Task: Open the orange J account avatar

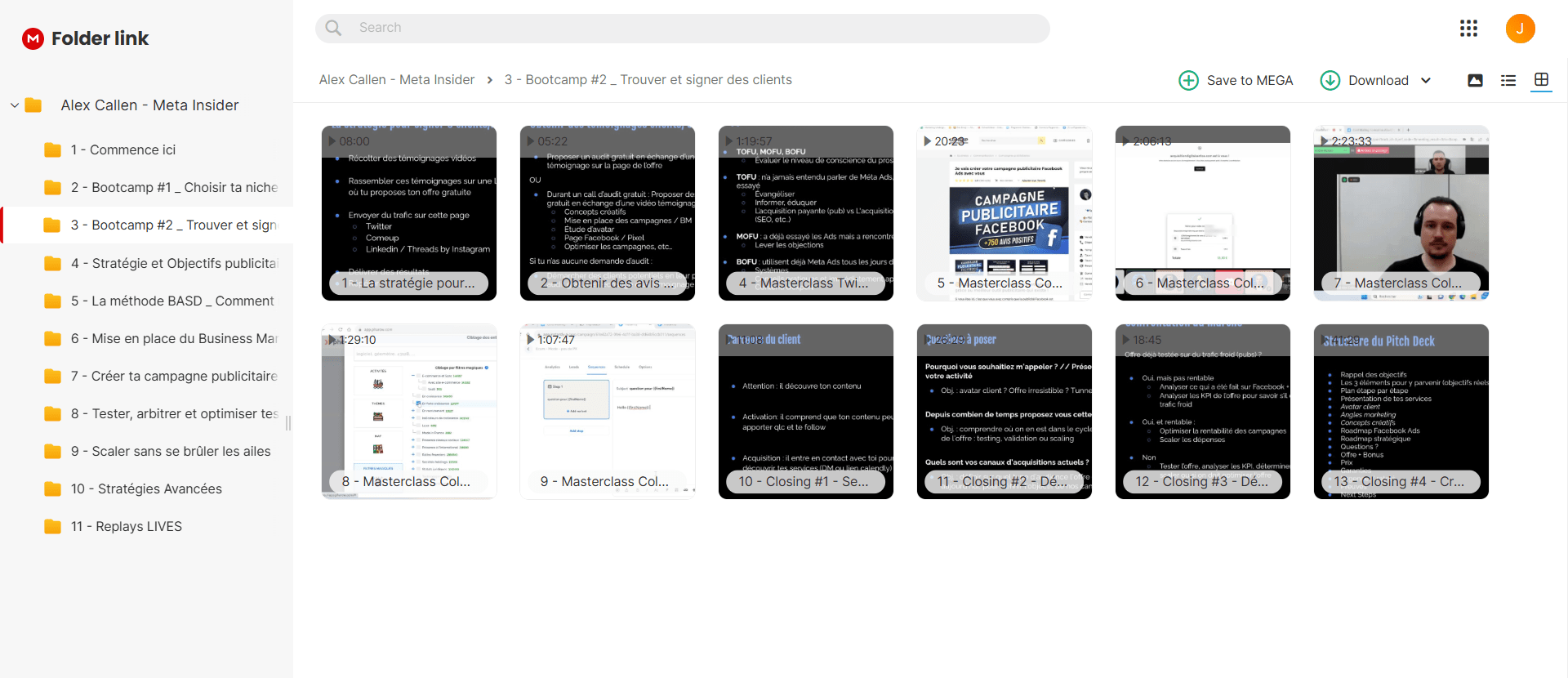Action: [1520, 29]
